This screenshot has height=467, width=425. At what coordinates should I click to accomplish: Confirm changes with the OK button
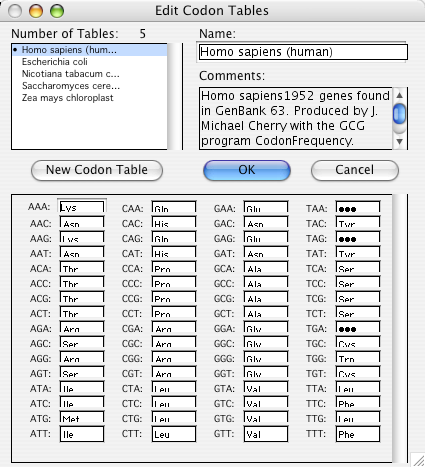click(247, 170)
